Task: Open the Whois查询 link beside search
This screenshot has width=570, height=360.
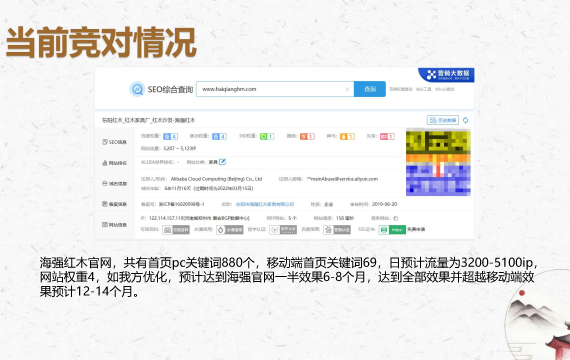Action: (x=445, y=89)
